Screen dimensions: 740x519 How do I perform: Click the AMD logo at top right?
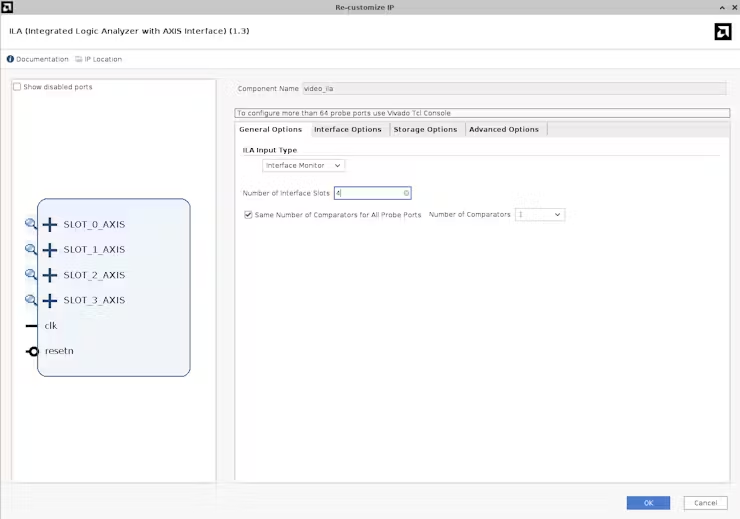tap(723, 32)
